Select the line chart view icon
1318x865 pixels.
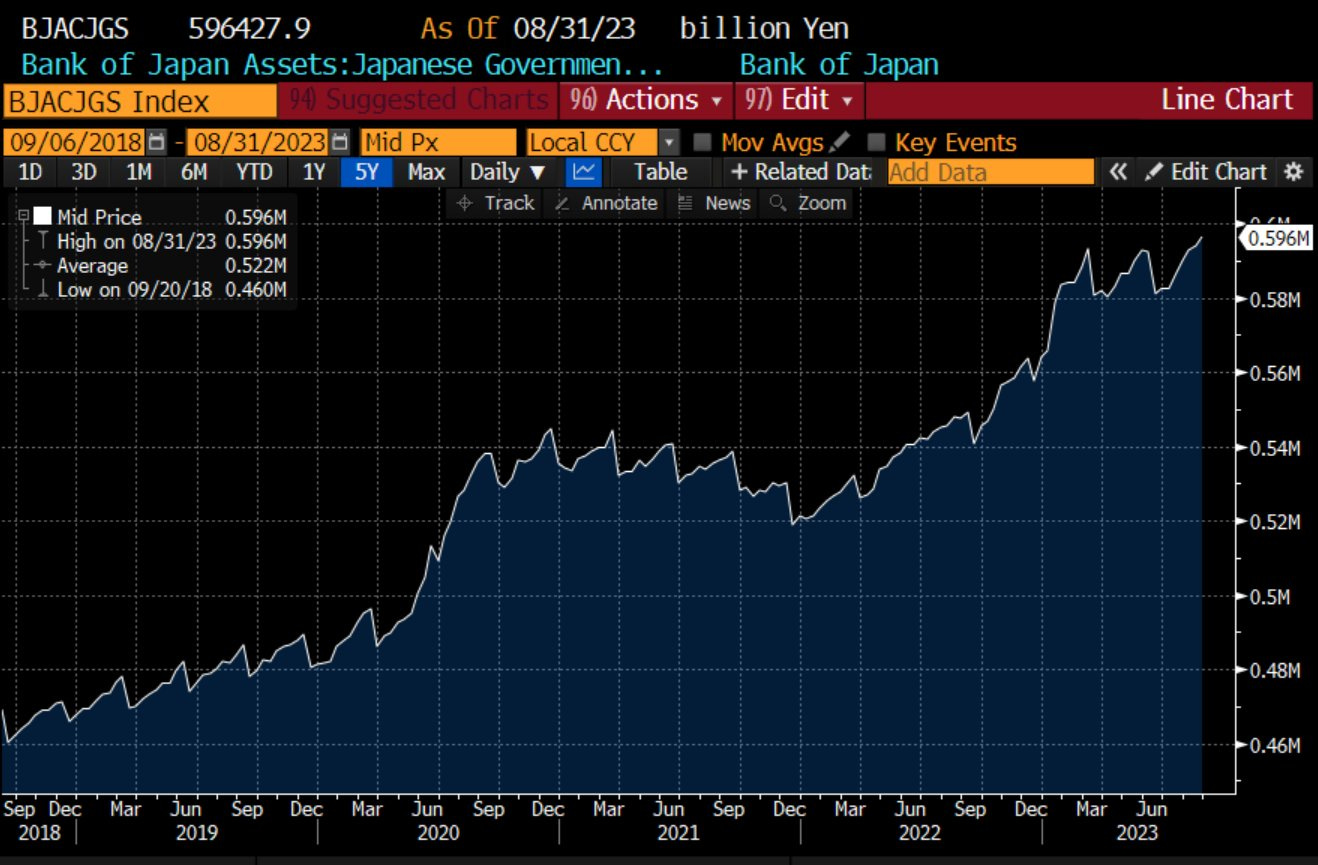pos(584,172)
